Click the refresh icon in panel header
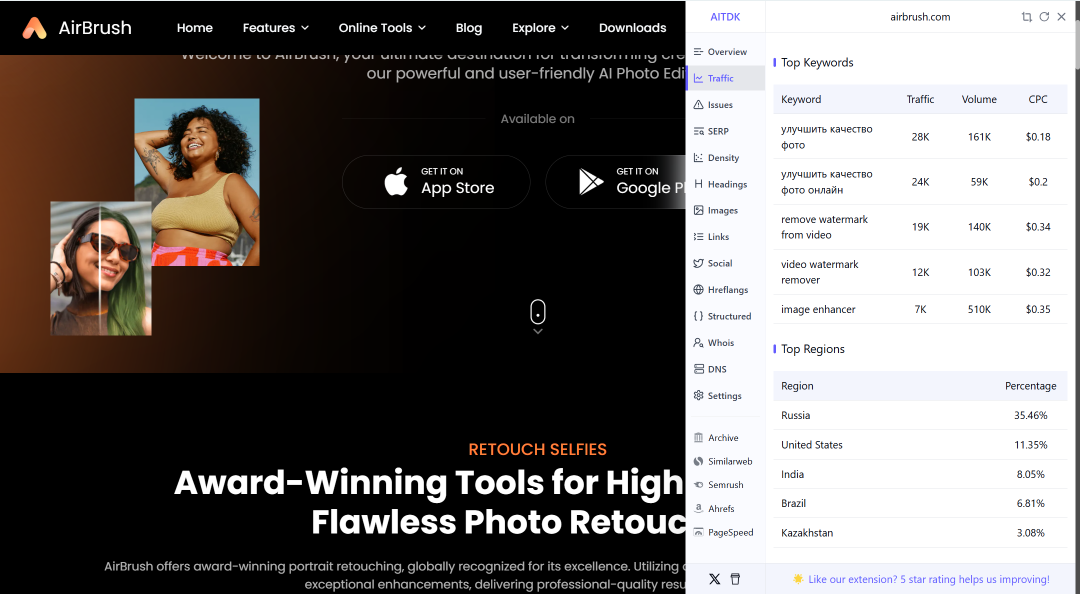The width and height of the screenshot is (1080, 594). pos(1044,17)
